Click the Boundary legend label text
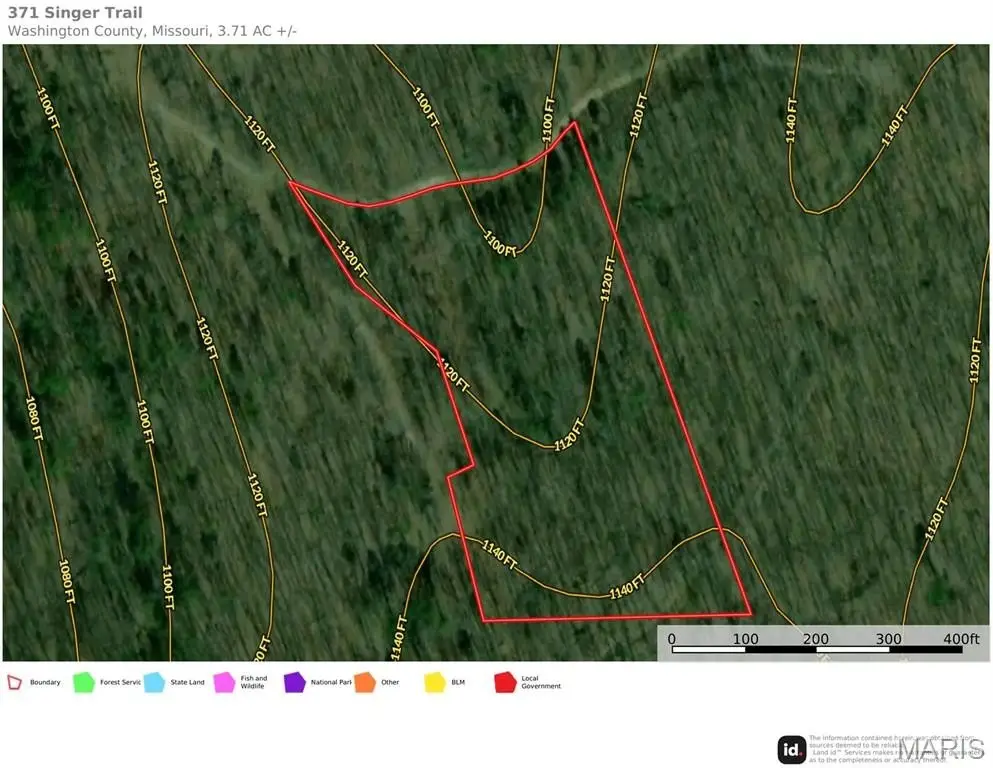 [45, 683]
